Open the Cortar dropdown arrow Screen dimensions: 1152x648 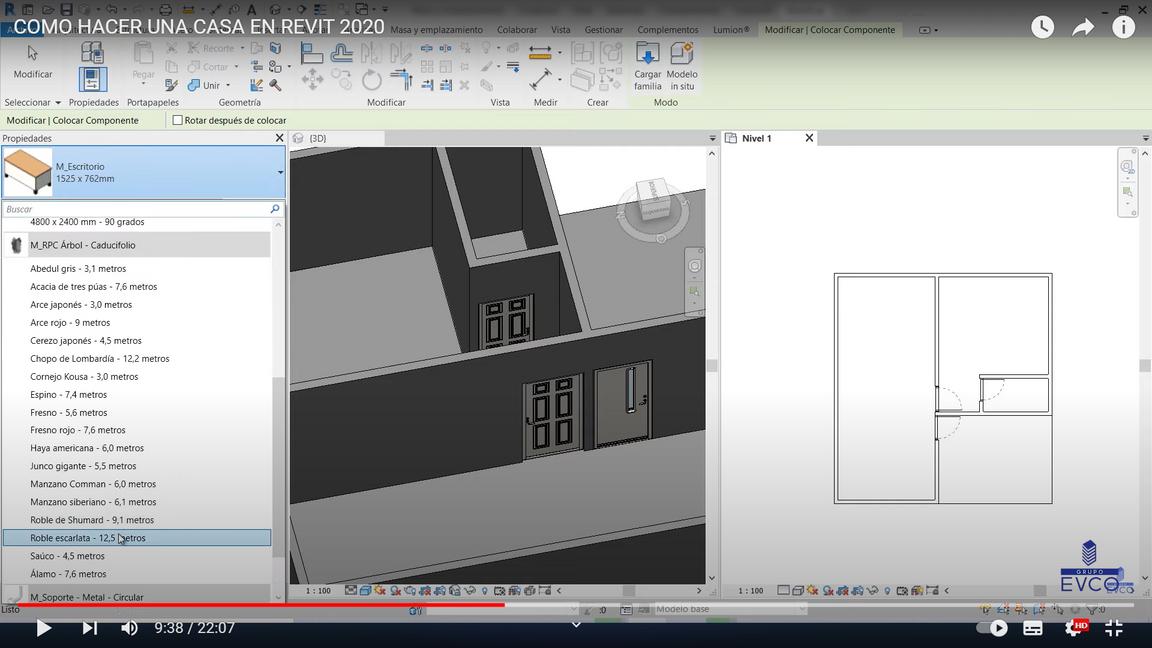click(236, 67)
